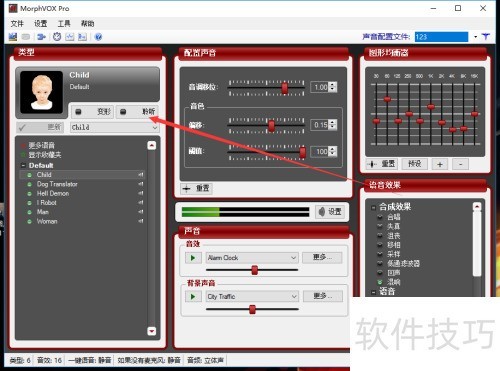Click the stepper on the 1.00 pitch value
Viewport: 500px width, 371px height.
click(333, 87)
